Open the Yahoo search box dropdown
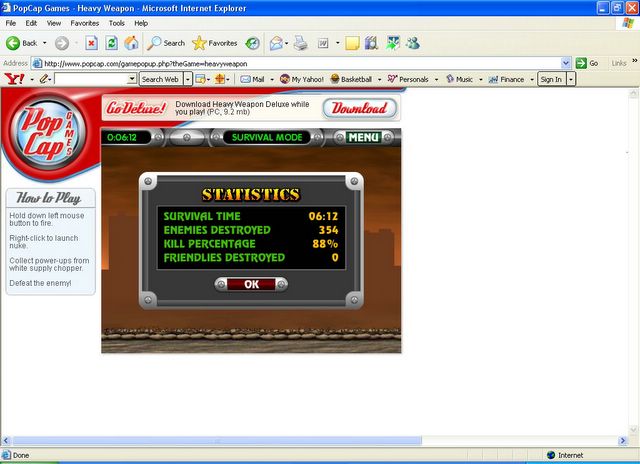This screenshot has height=464, width=640. (x=131, y=79)
